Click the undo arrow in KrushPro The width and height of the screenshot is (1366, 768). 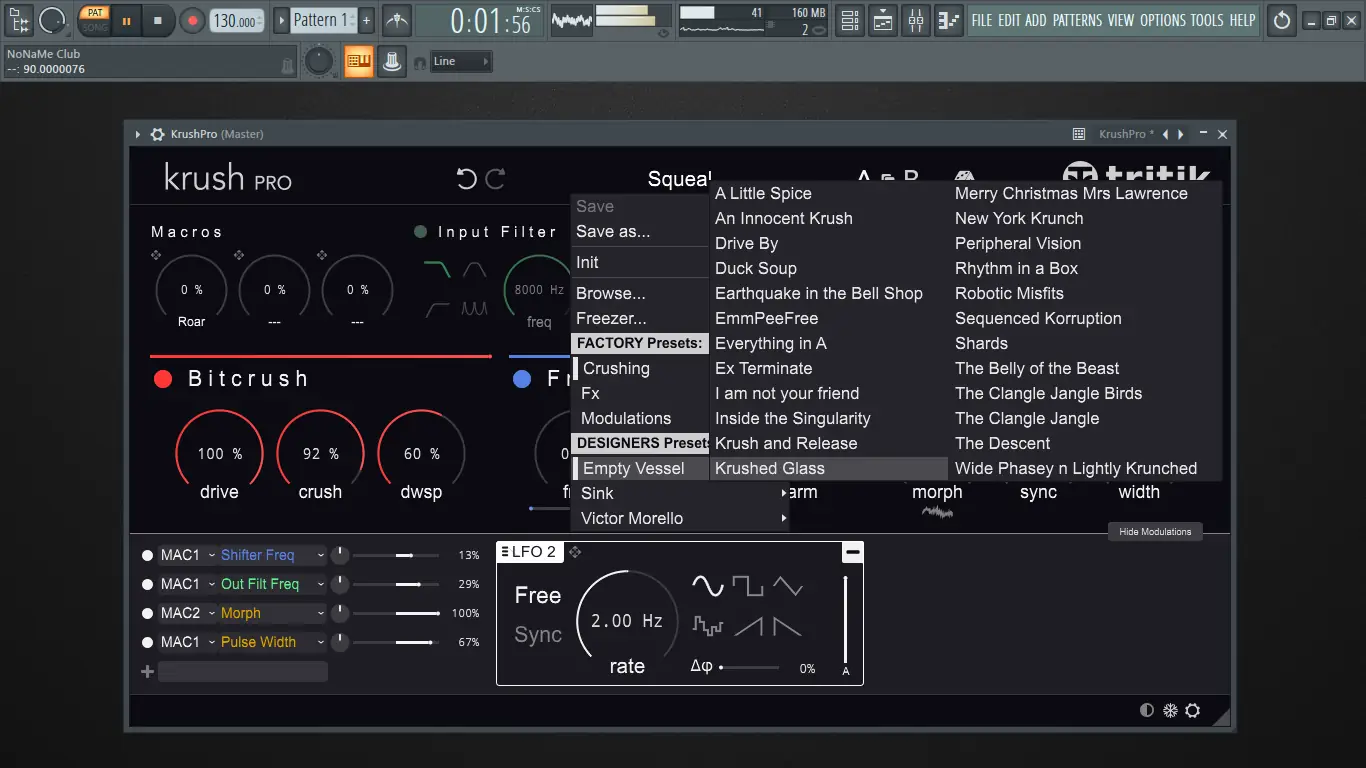pos(467,179)
